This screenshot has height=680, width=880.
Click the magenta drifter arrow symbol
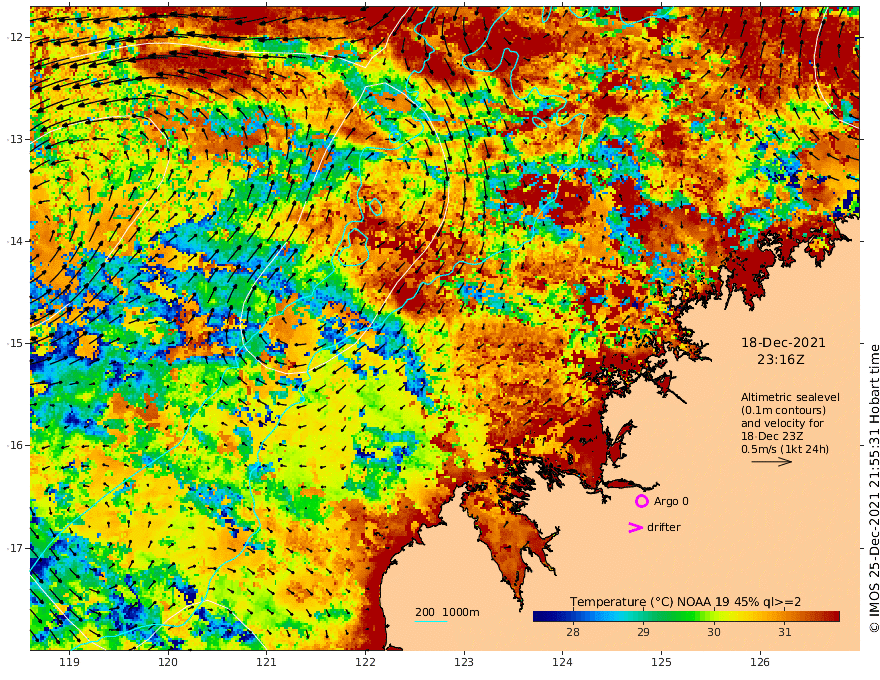pos(635,527)
